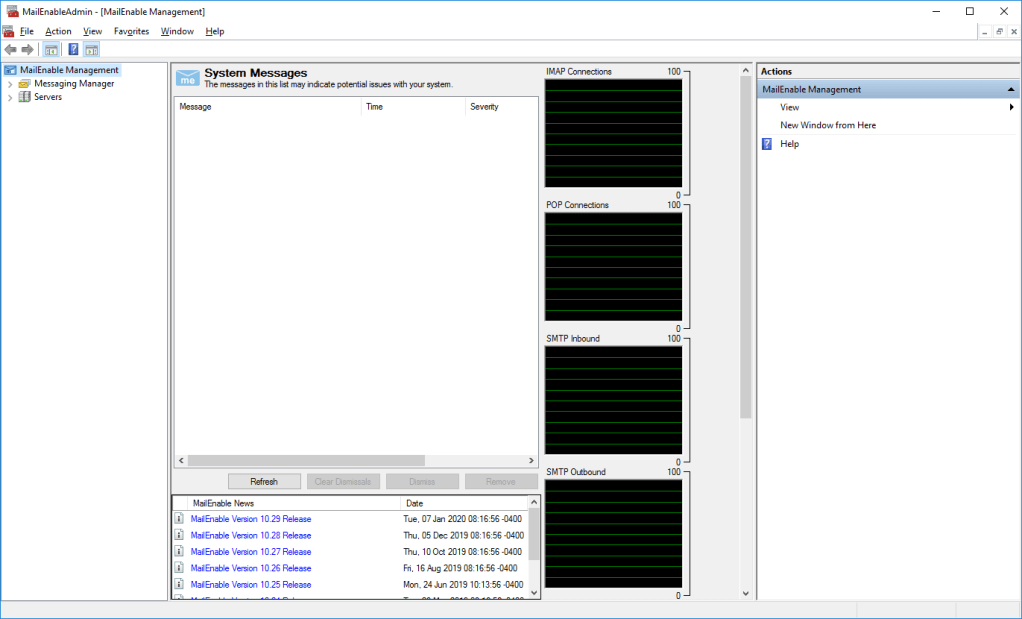Click the blue Help toolbar icon
The image size is (1022, 619).
click(73, 50)
